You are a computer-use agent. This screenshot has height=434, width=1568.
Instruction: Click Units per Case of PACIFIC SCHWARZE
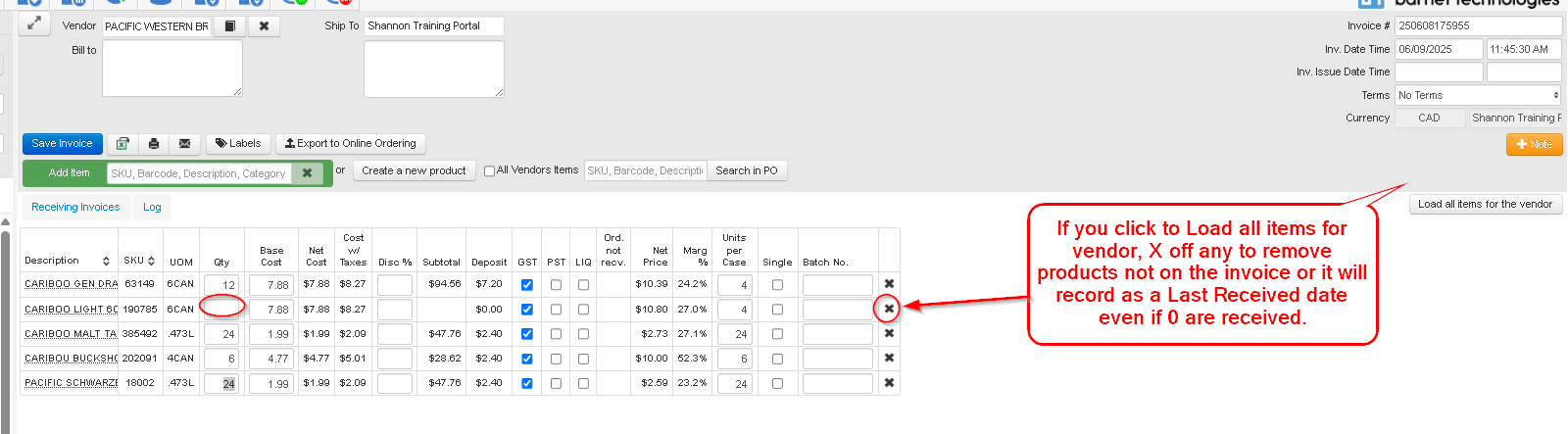pyautogui.click(x=734, y=383)
